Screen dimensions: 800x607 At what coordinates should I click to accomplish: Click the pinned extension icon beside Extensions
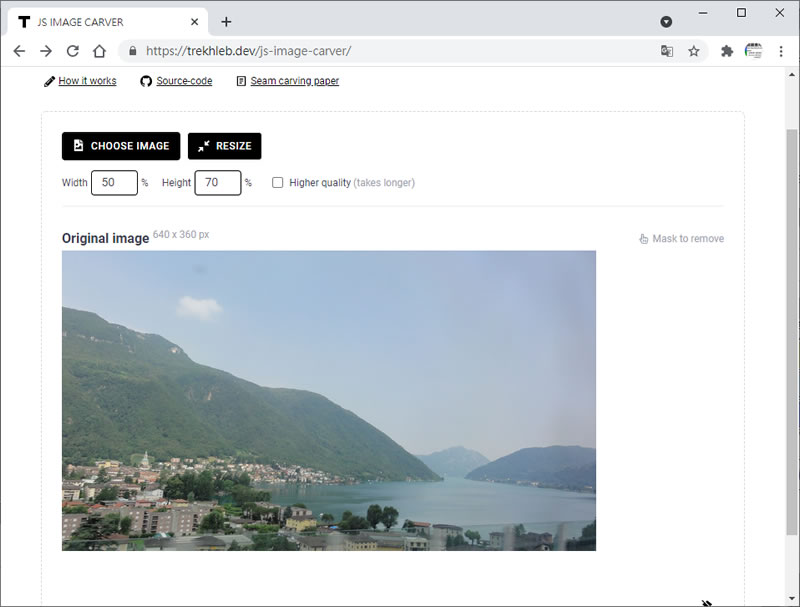pos(754,51)
